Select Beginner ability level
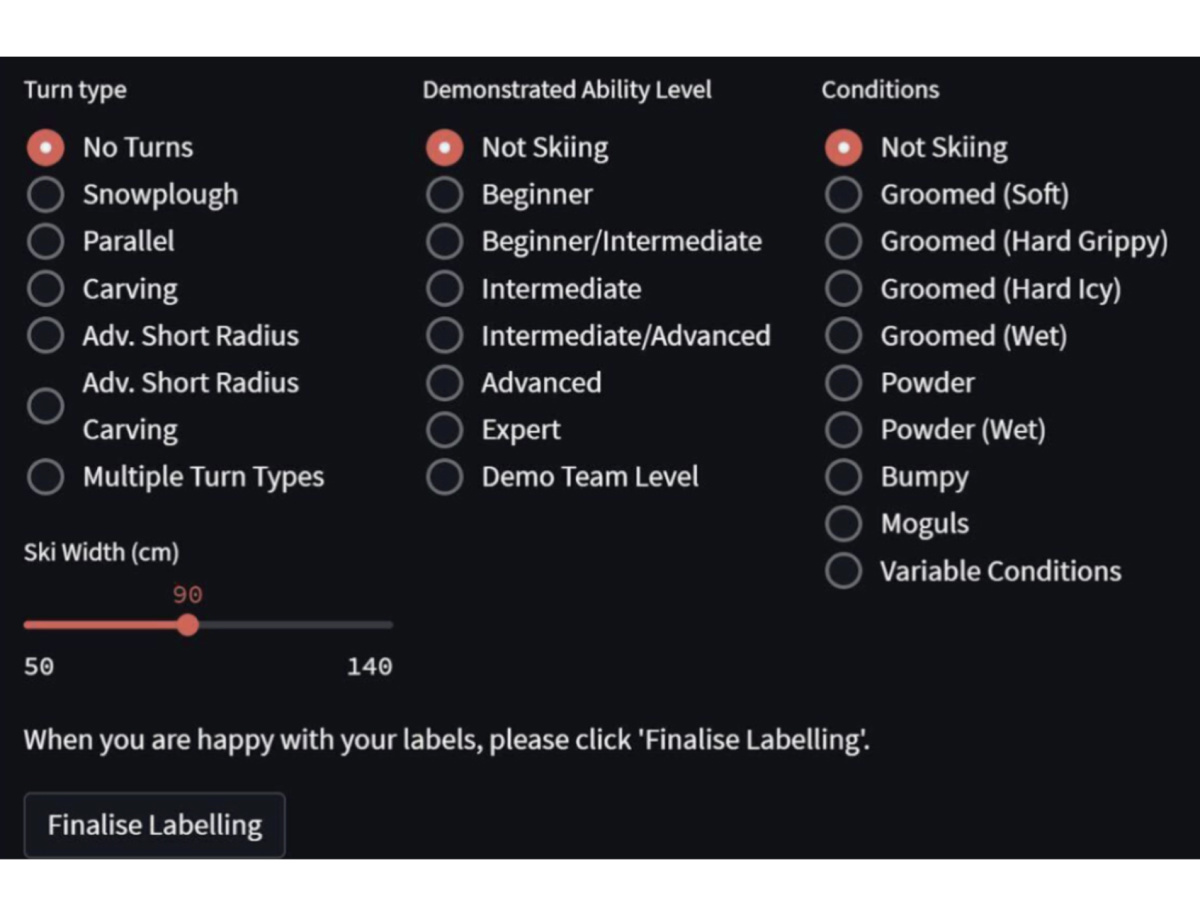Viewport: 1200px width, 917px height. coord(444,195)
